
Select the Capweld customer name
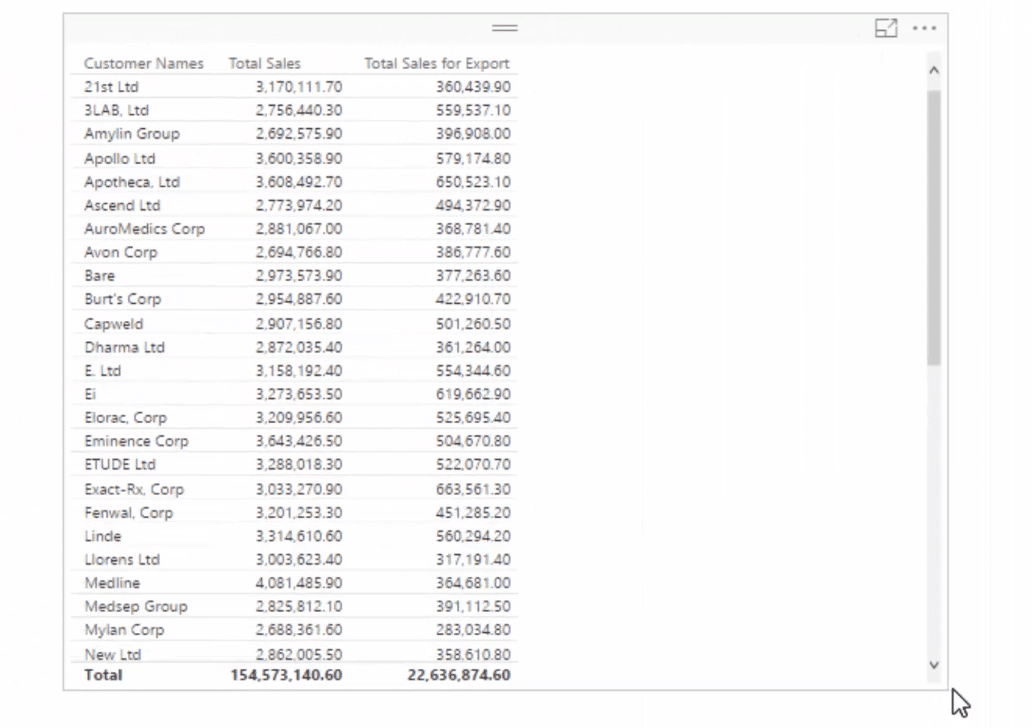pyautogui.click(x=113, y=325)
